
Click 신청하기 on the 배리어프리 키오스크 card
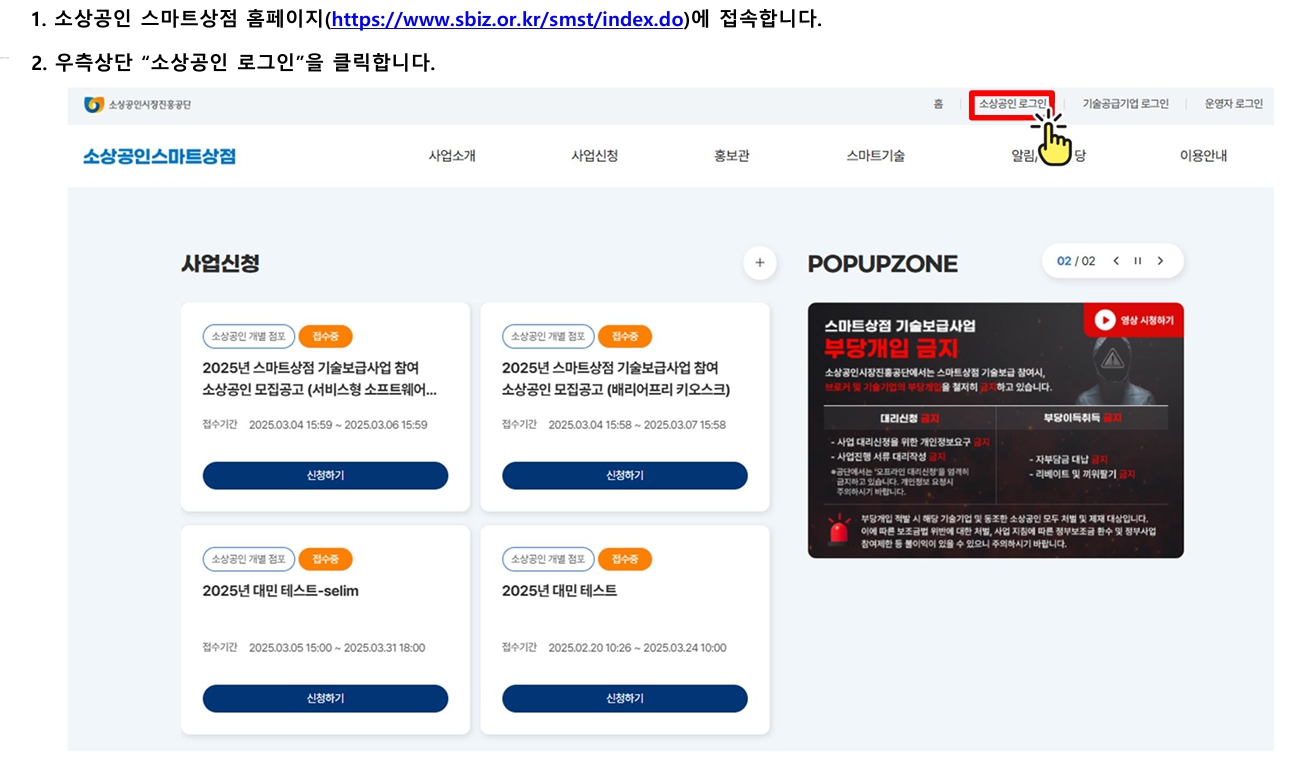click(x=624, y=475)
